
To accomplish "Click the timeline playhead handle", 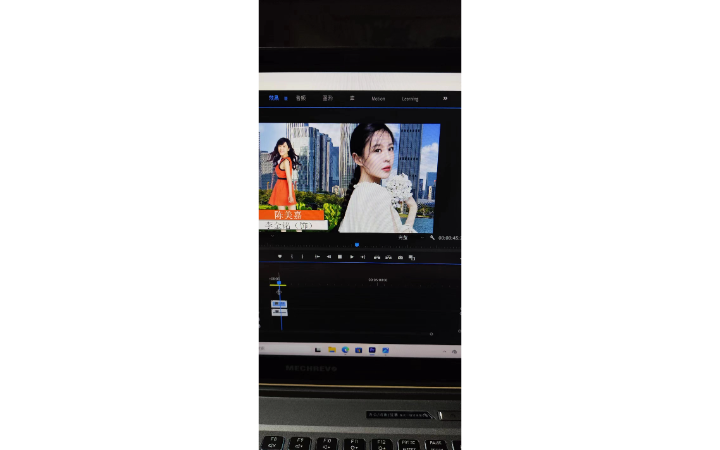I will tap(279, 282).
